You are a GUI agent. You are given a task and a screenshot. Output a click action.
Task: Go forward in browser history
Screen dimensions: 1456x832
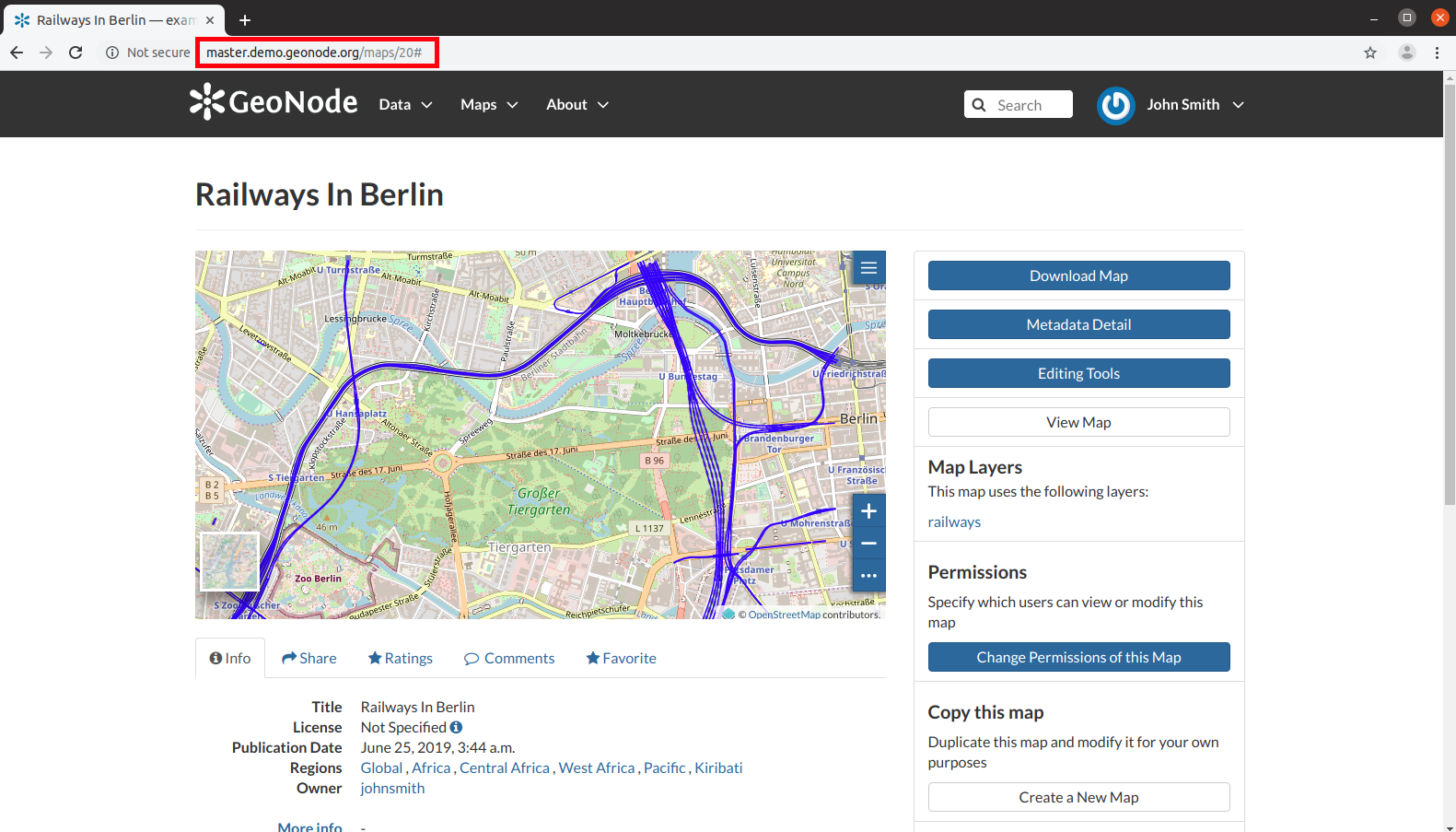46,53
